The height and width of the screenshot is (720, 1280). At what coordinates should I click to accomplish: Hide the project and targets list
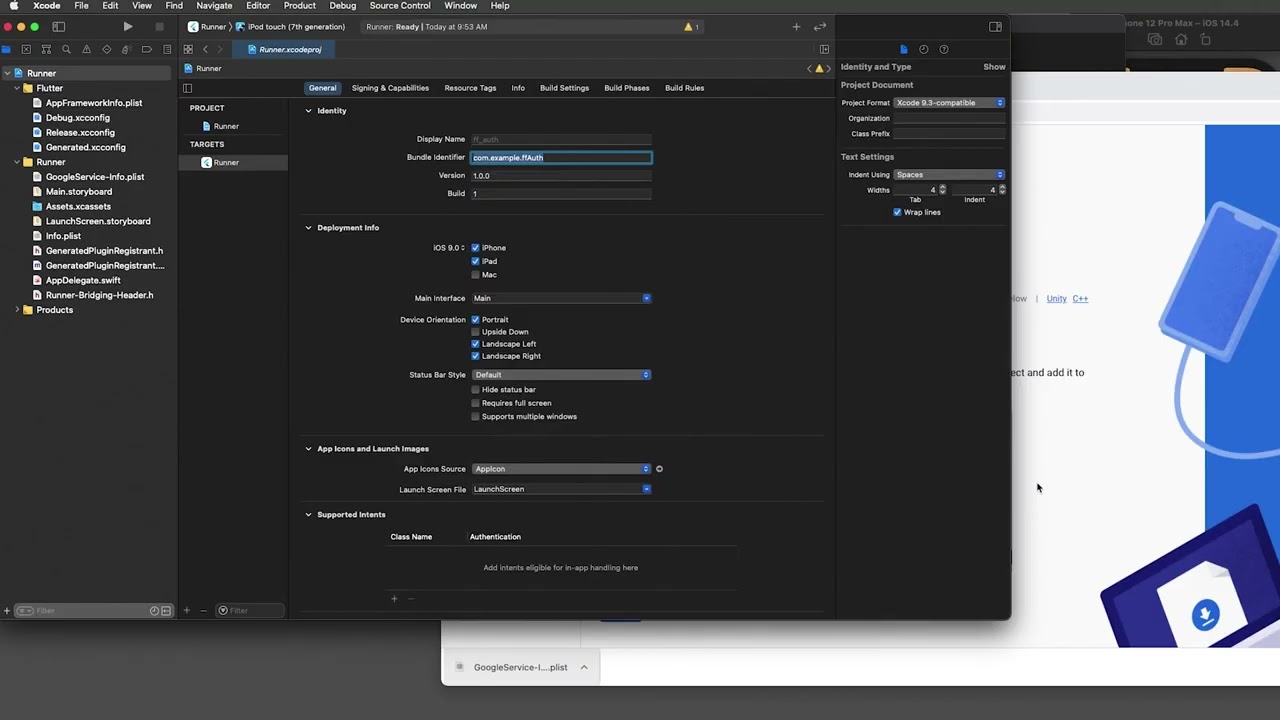click(187, 88)
